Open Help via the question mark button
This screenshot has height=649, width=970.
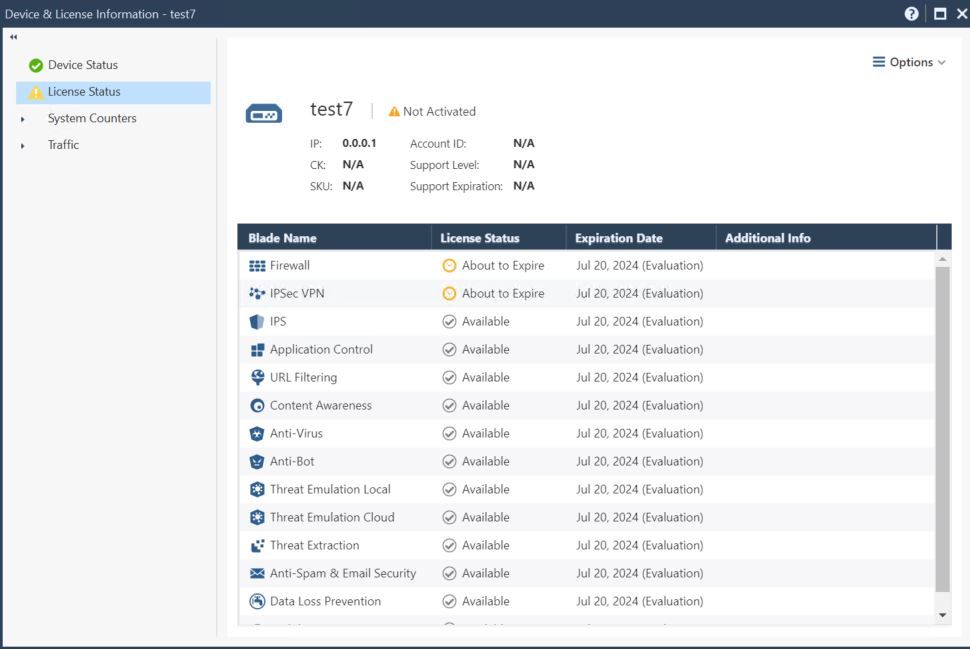909,13
